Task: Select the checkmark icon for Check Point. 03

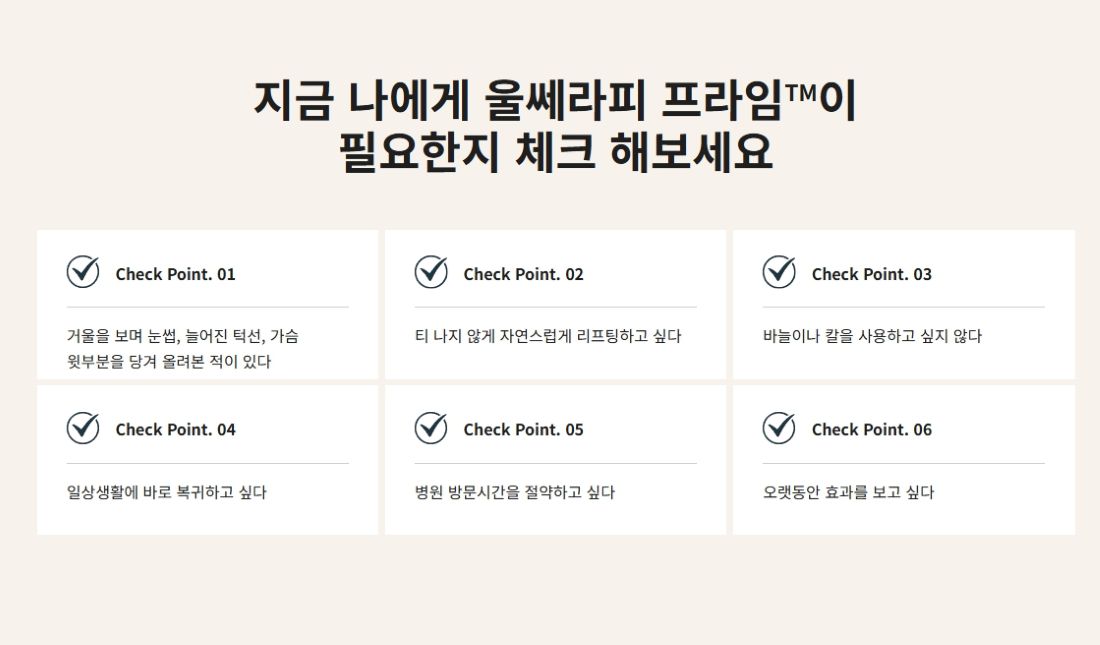Action: coord(779,272)
